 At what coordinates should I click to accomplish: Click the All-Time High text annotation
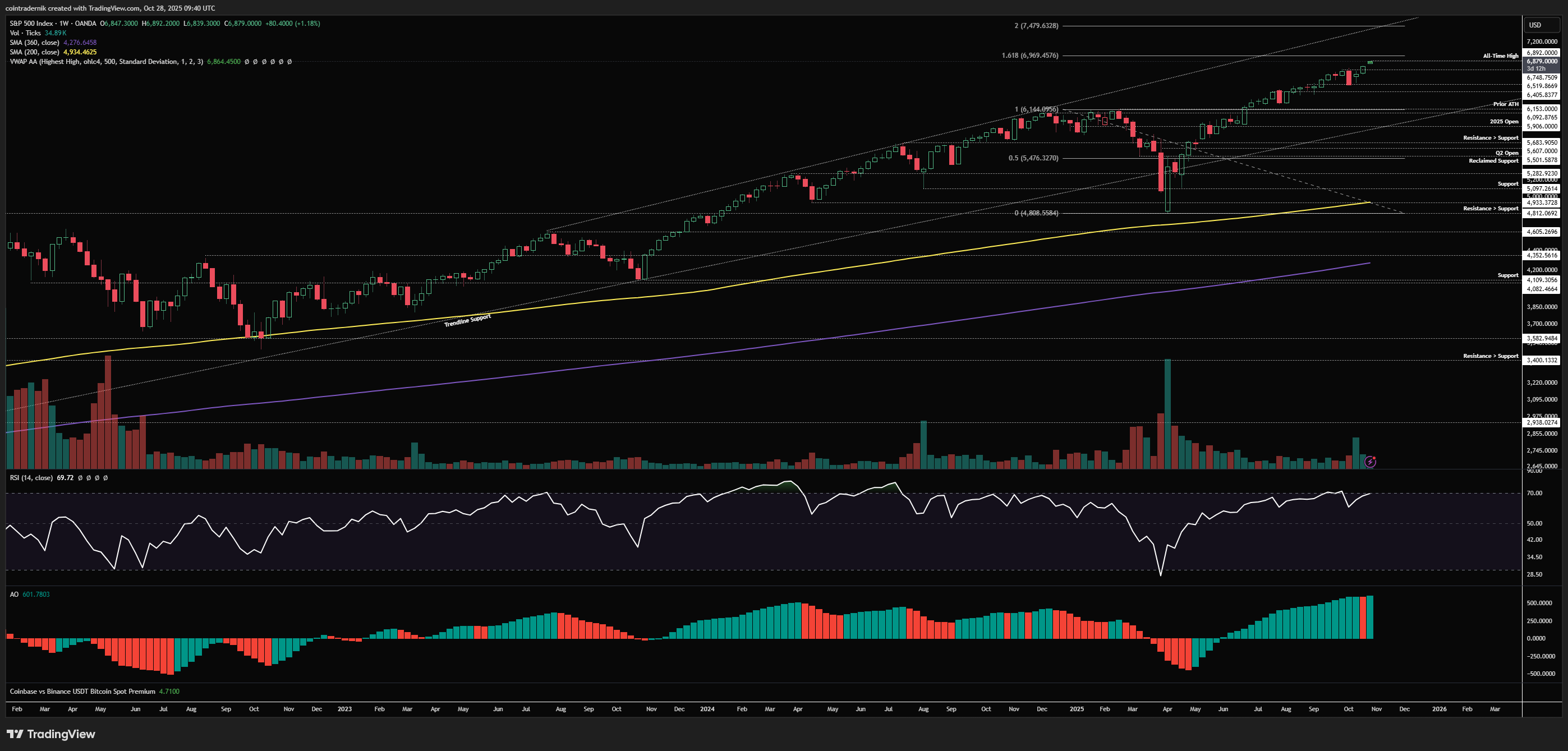[x=1501, y=56]
